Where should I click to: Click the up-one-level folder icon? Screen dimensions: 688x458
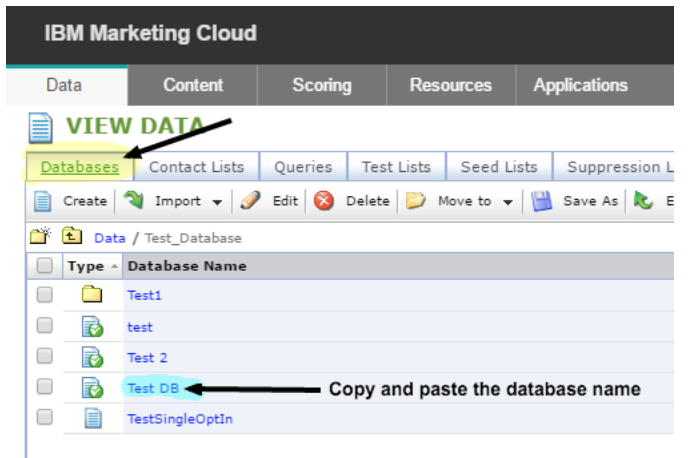pyautogui.click(x=72, y=236)
